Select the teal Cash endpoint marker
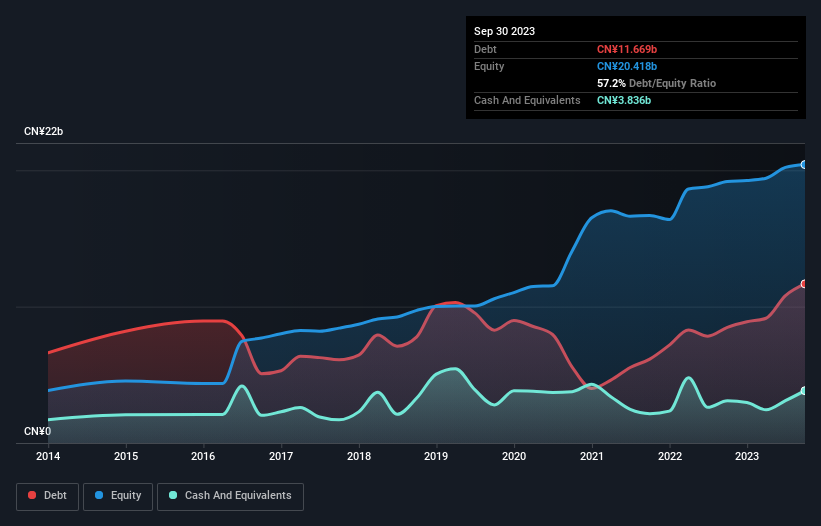 tap(804, 391)
